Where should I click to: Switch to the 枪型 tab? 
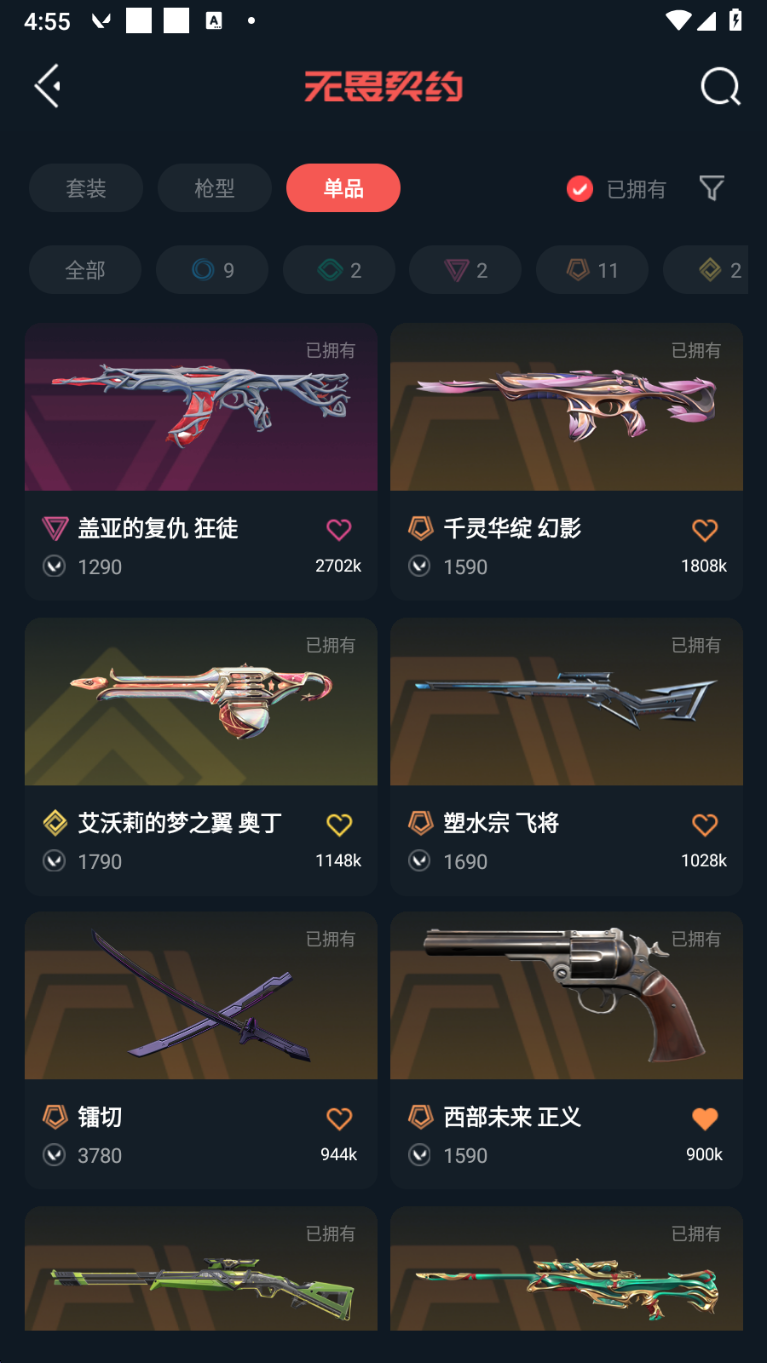point(214,188)
